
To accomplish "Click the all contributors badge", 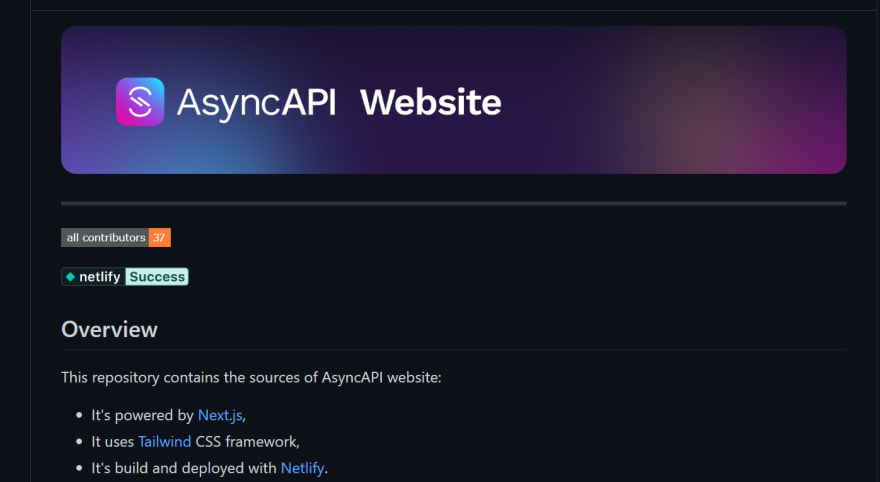I will pyautogui.click(x=116, y=237).
